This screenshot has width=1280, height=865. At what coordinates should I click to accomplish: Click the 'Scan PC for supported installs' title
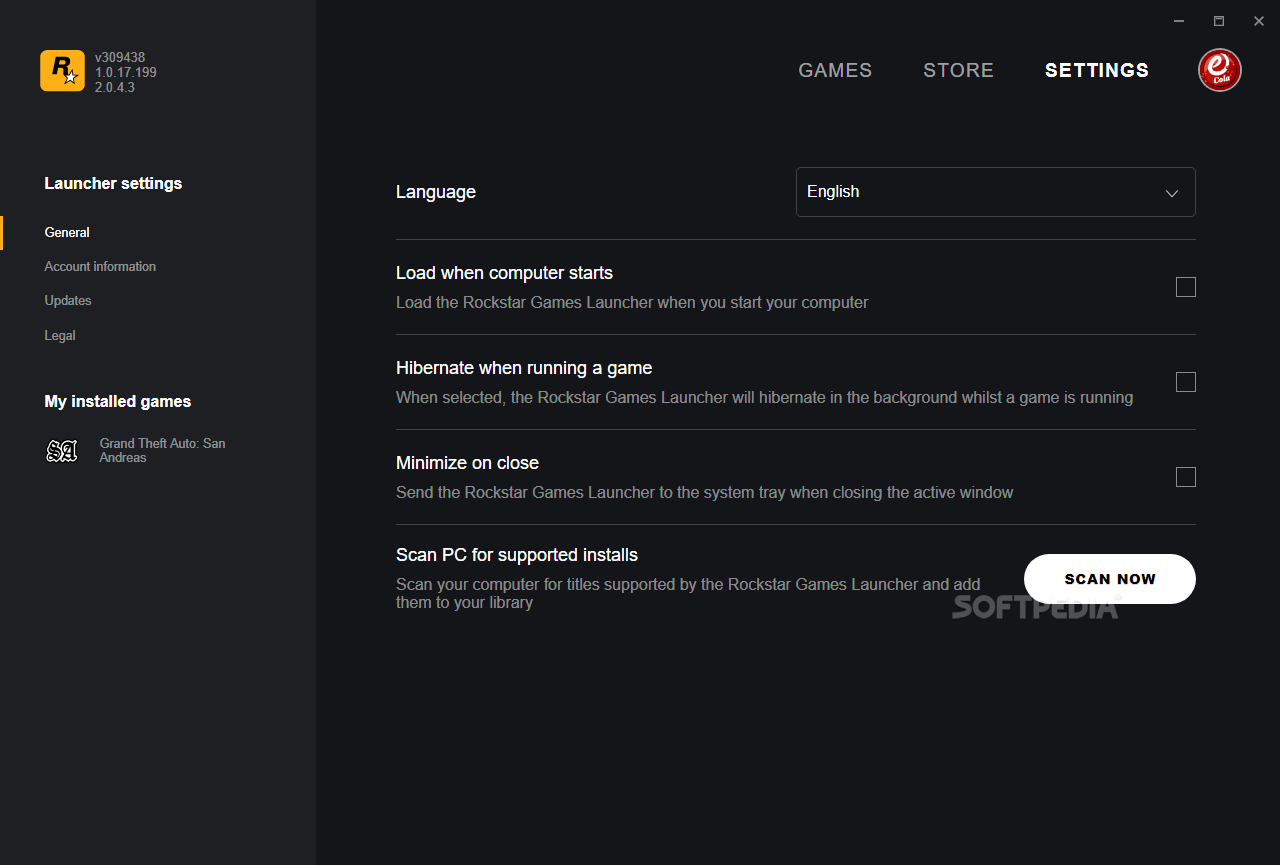pyautogui.click(x=517, y=555)
